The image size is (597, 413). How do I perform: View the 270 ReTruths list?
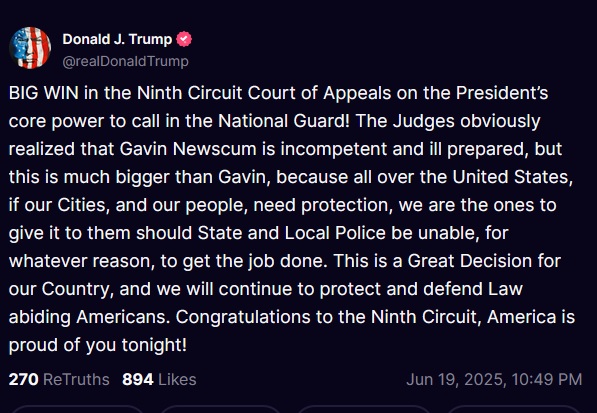[x=59, y=380]
